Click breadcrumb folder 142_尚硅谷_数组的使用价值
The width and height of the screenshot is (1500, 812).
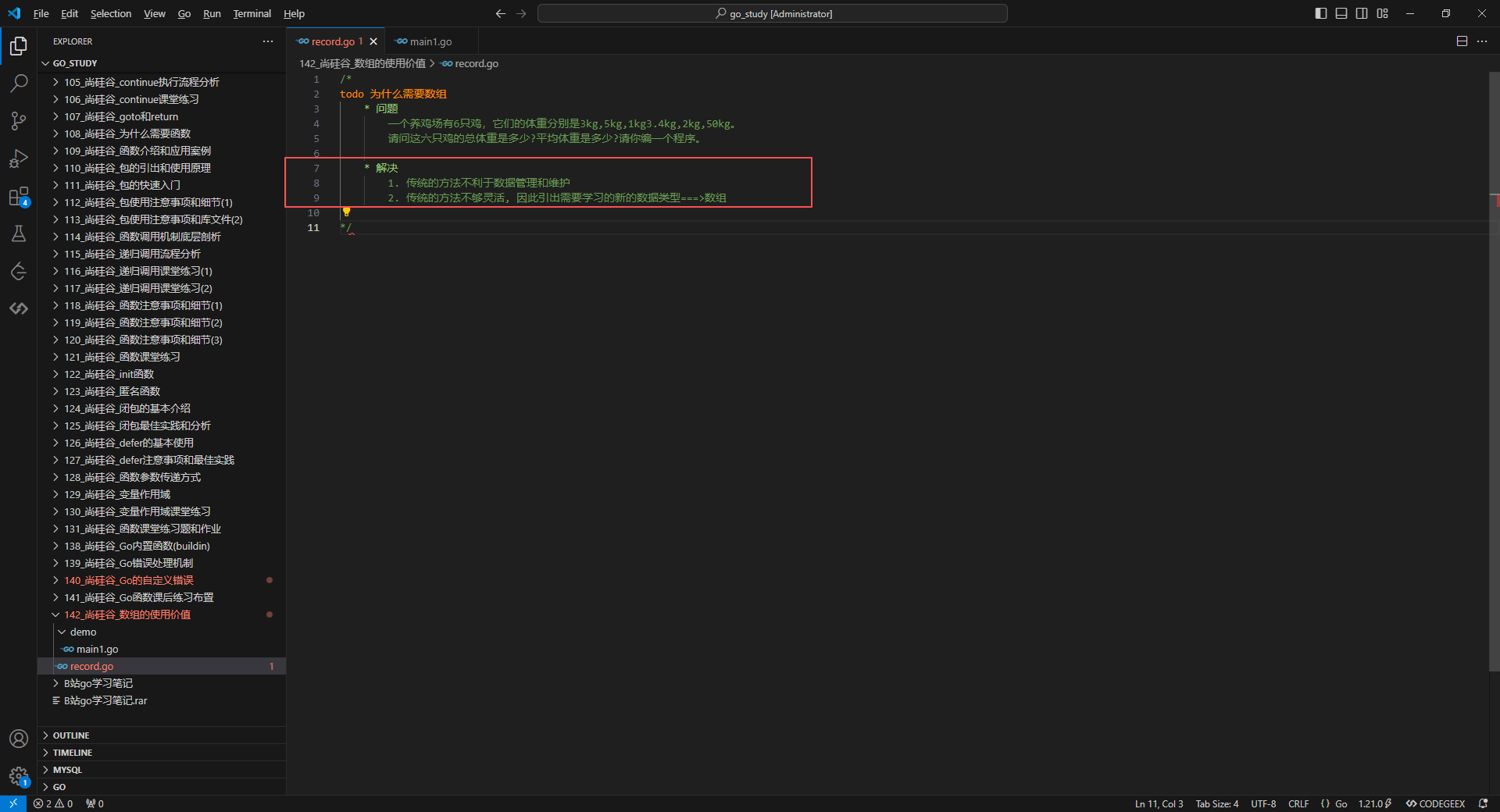(x=362, y=63)
